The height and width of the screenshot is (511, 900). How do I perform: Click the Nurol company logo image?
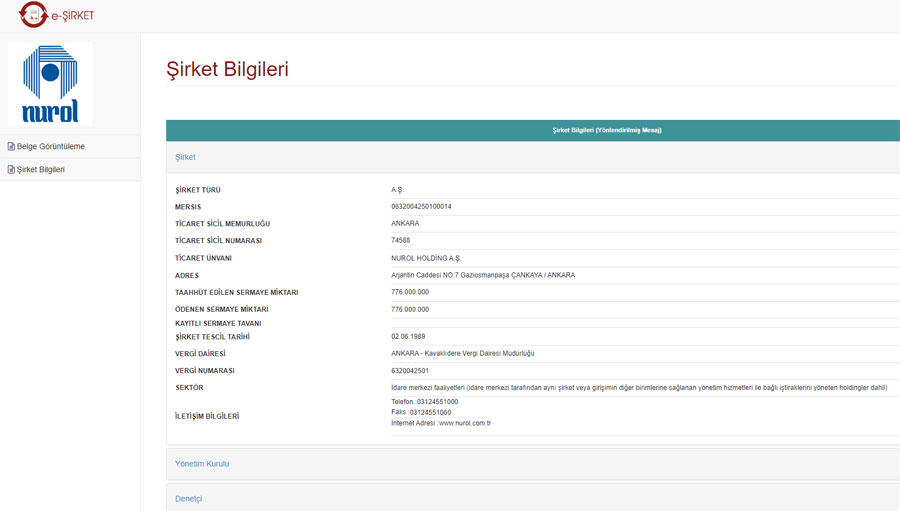(50, 84)
